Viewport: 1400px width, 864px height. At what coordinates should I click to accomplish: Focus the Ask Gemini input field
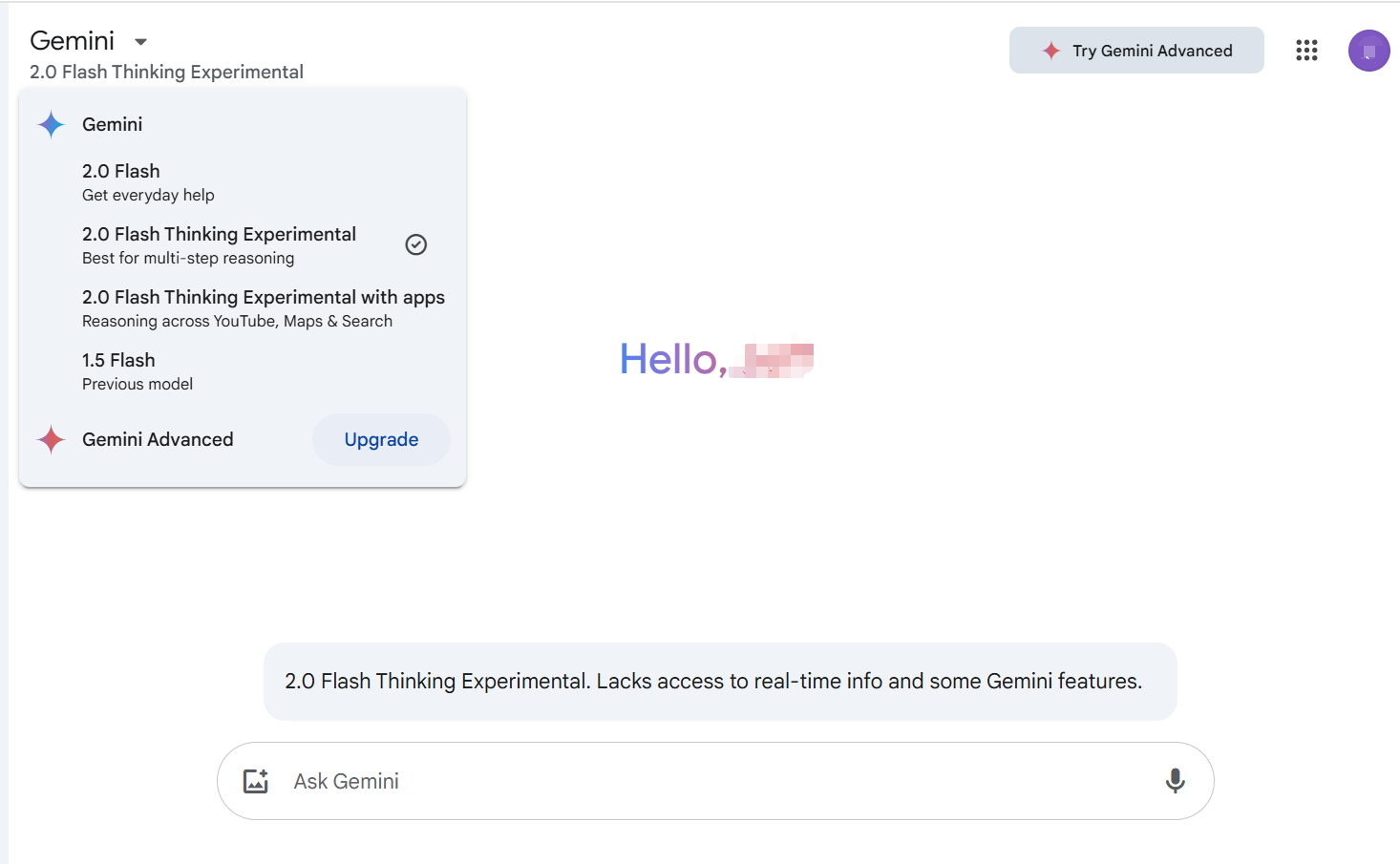pos(715,781)
